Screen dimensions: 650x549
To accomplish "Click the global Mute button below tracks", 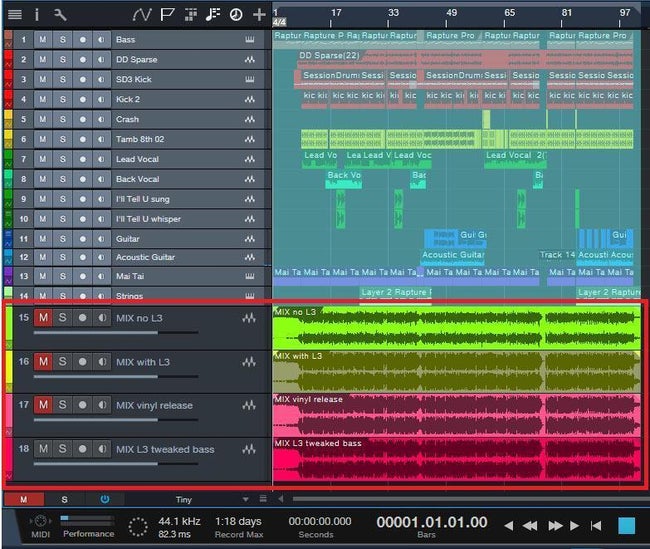I will [x=24, y=499].
